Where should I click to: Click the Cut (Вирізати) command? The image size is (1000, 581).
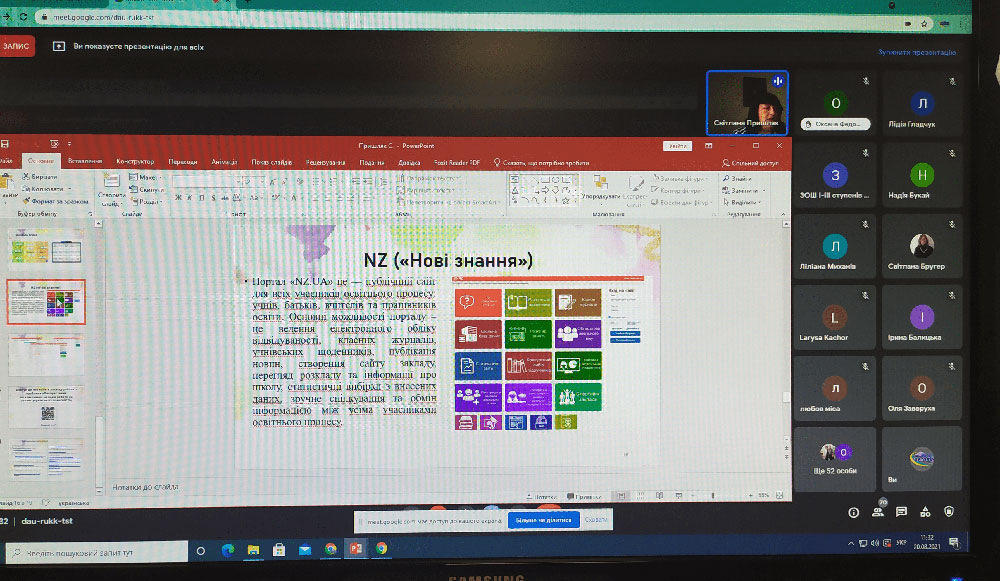coord(40,177)
